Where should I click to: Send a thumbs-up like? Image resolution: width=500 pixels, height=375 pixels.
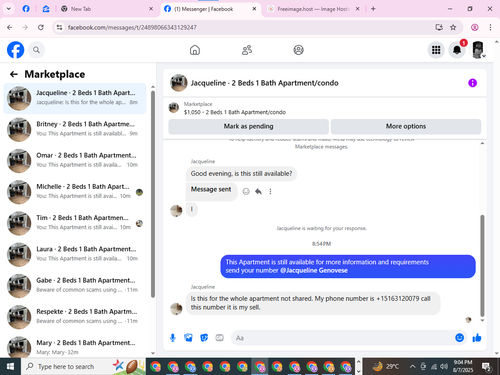click(477, 338)
